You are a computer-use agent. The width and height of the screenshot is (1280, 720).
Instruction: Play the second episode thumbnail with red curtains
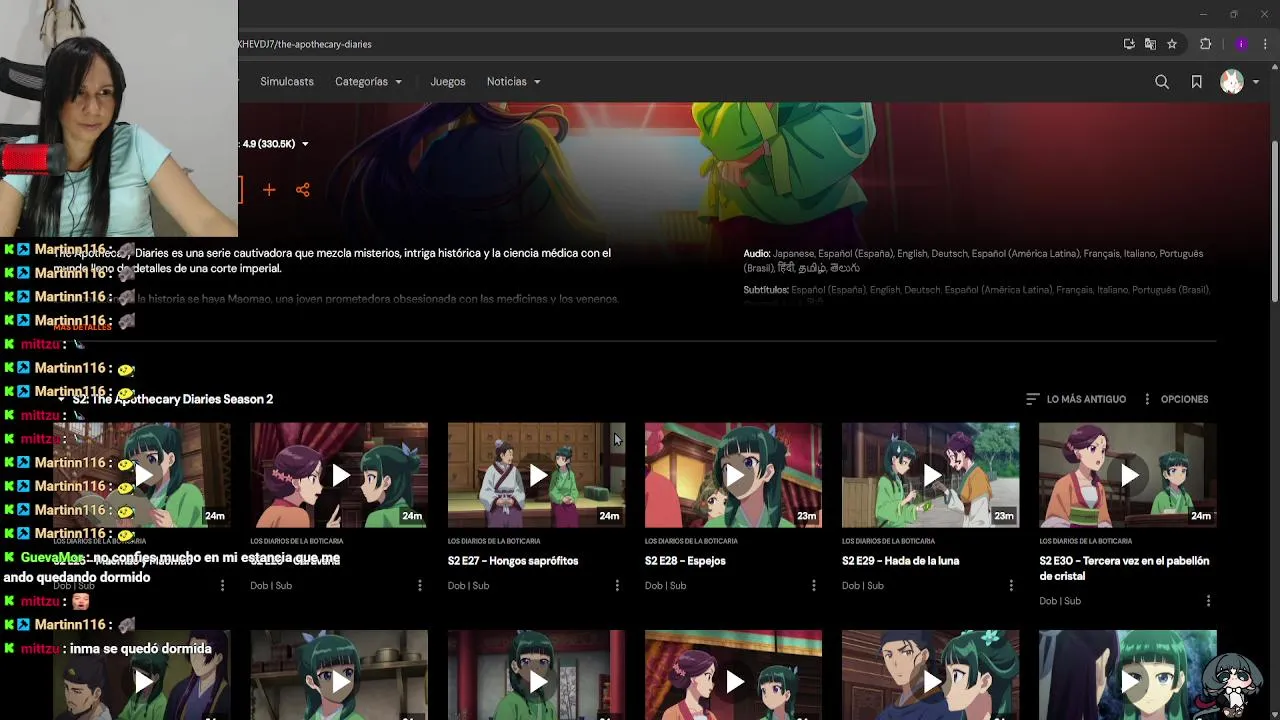[340, 476]
